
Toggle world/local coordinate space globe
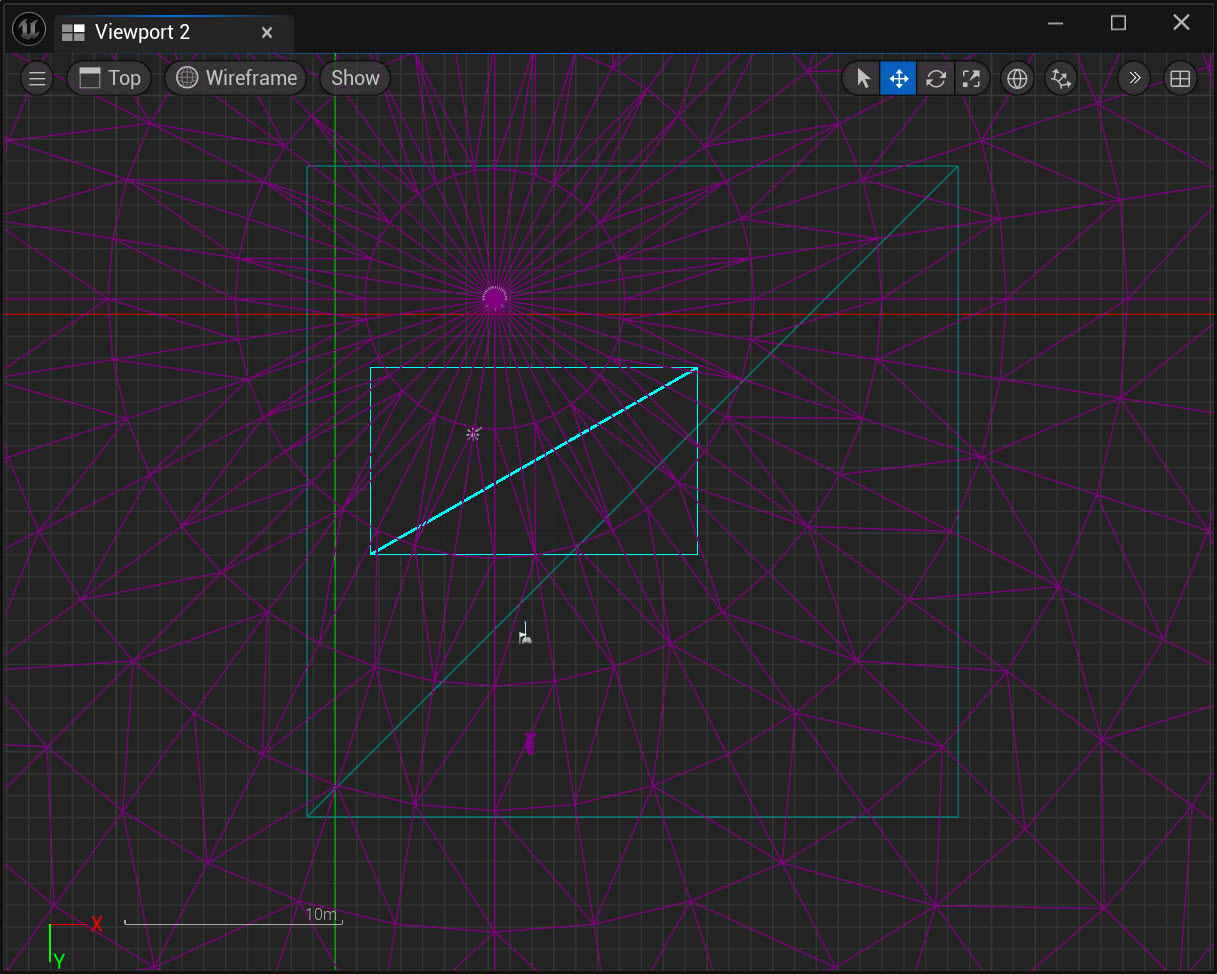[x=1017, y=78]
